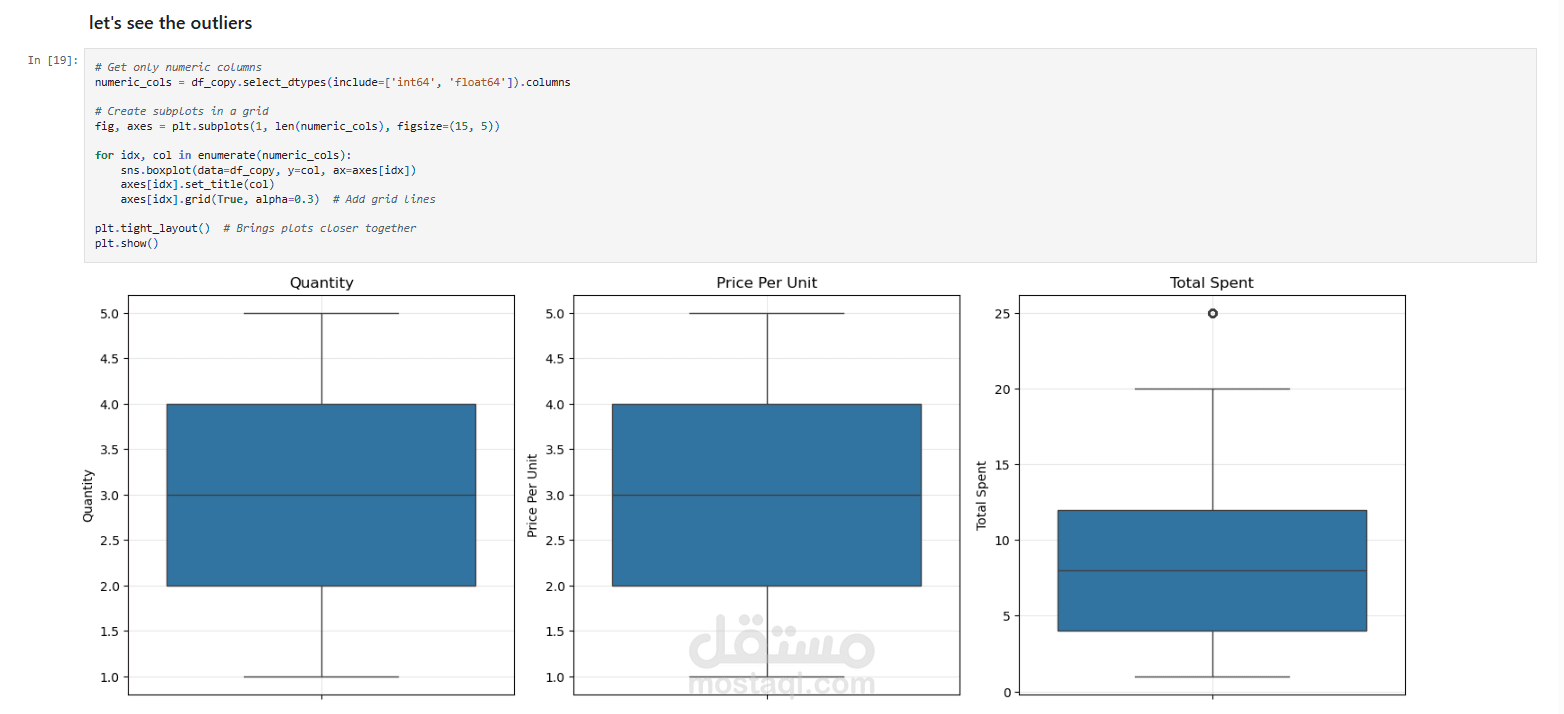Click the Total Spent plot title
The image size is (1564, 714).
(x=1212, y=283)
